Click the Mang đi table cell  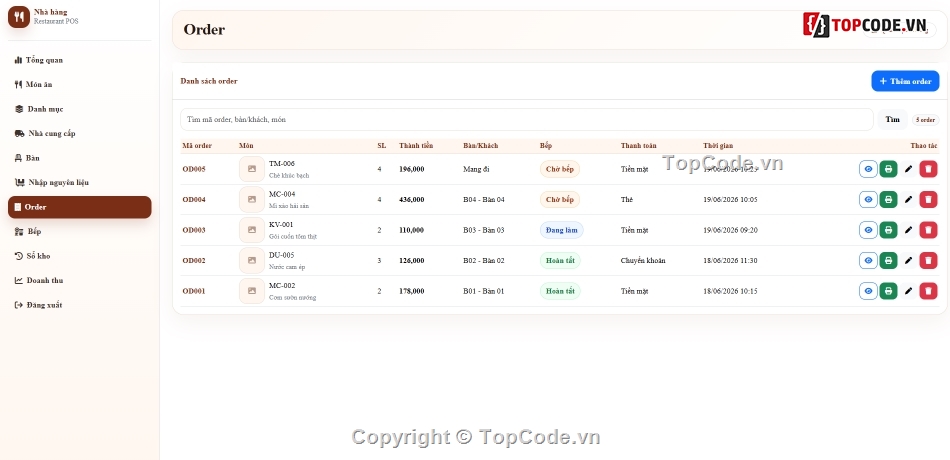tap(476, 169)
